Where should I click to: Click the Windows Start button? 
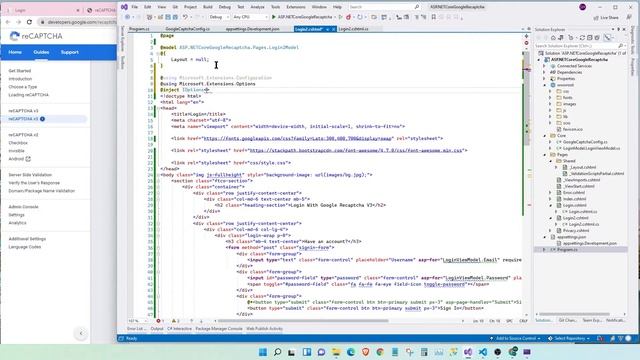pyautogui.click(x=263, y=352)
